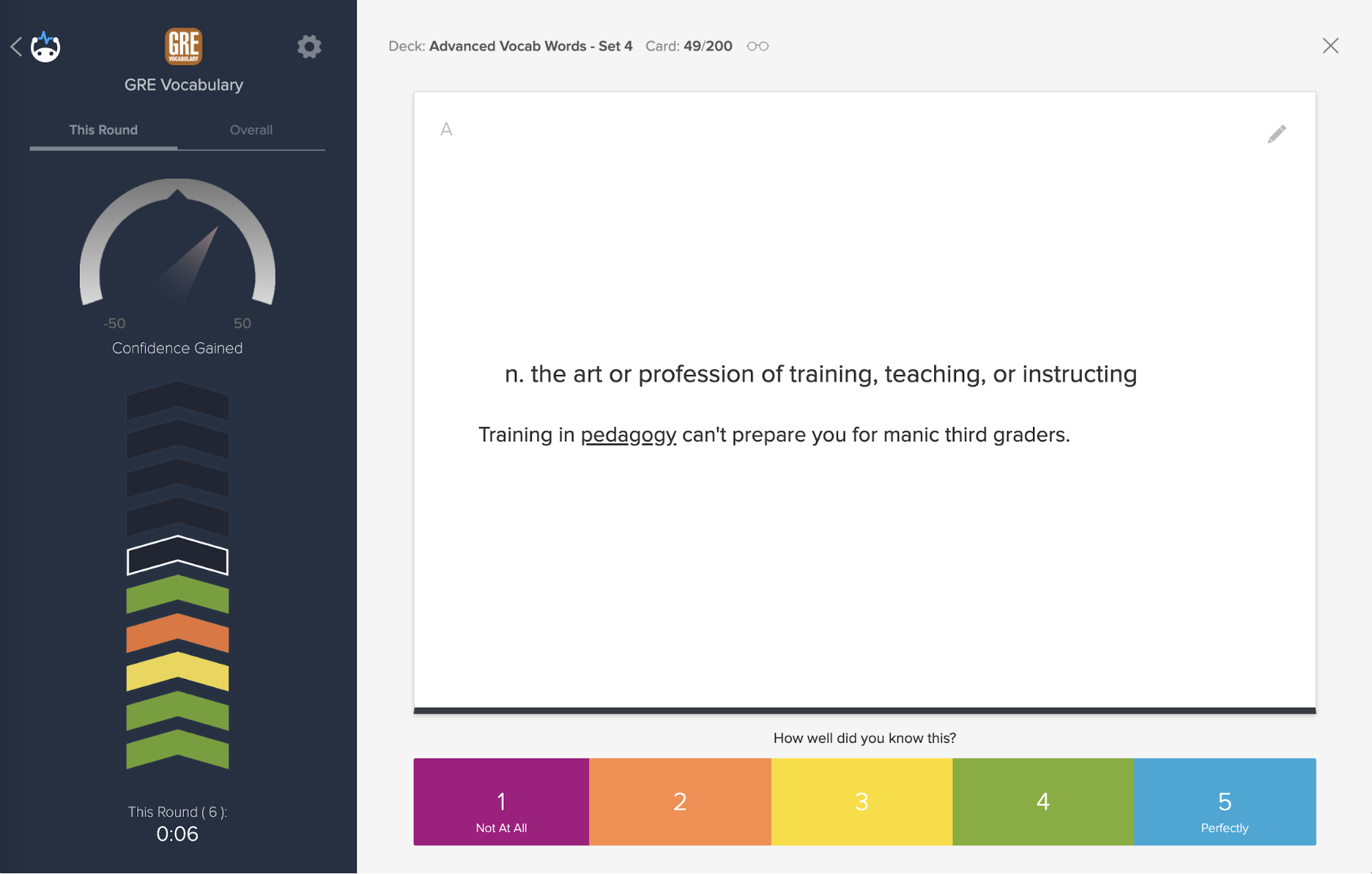Image resolution: width=1372 pixels, height=874 pixels.
Task: Choose rating 3 for this card
Action: coord(862,802)
